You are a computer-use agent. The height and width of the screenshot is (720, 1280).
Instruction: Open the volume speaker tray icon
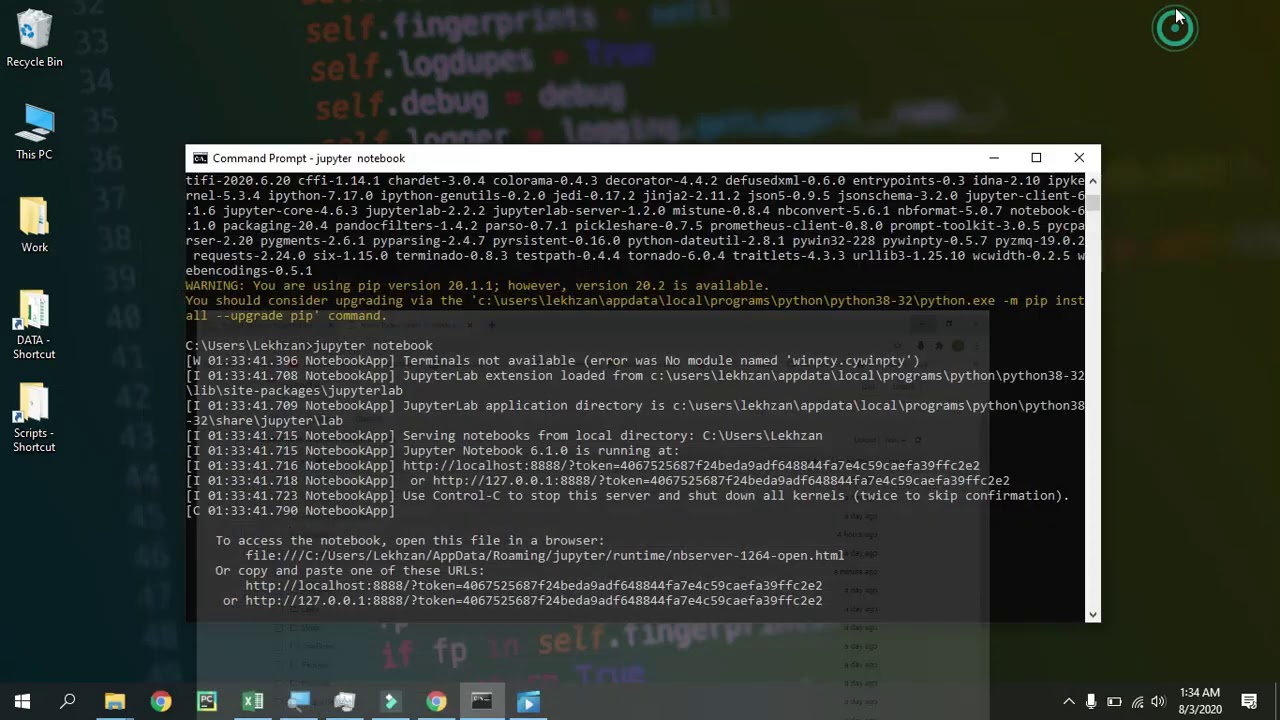coord(1158,702)
